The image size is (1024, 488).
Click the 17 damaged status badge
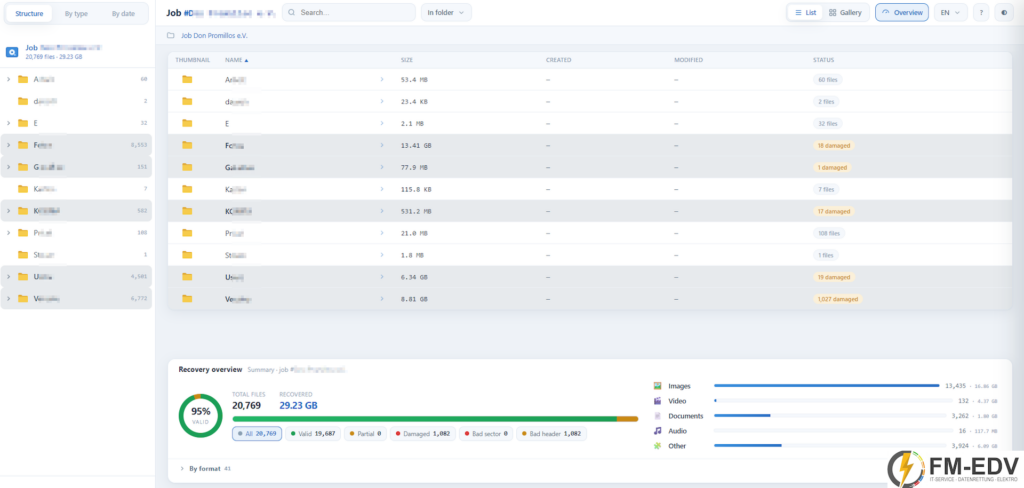coord(833,211)
